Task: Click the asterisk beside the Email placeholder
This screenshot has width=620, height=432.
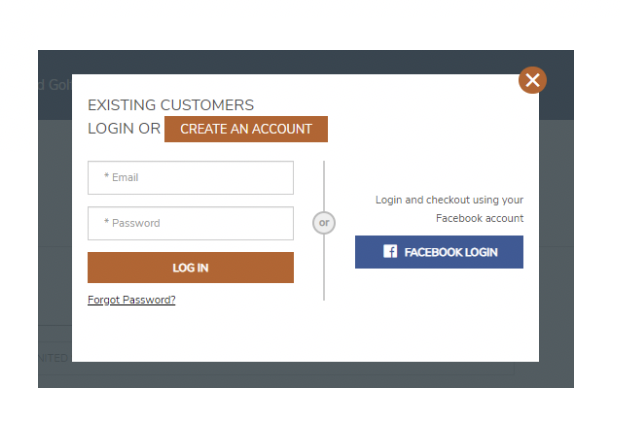Action: (x=106, y=176)
